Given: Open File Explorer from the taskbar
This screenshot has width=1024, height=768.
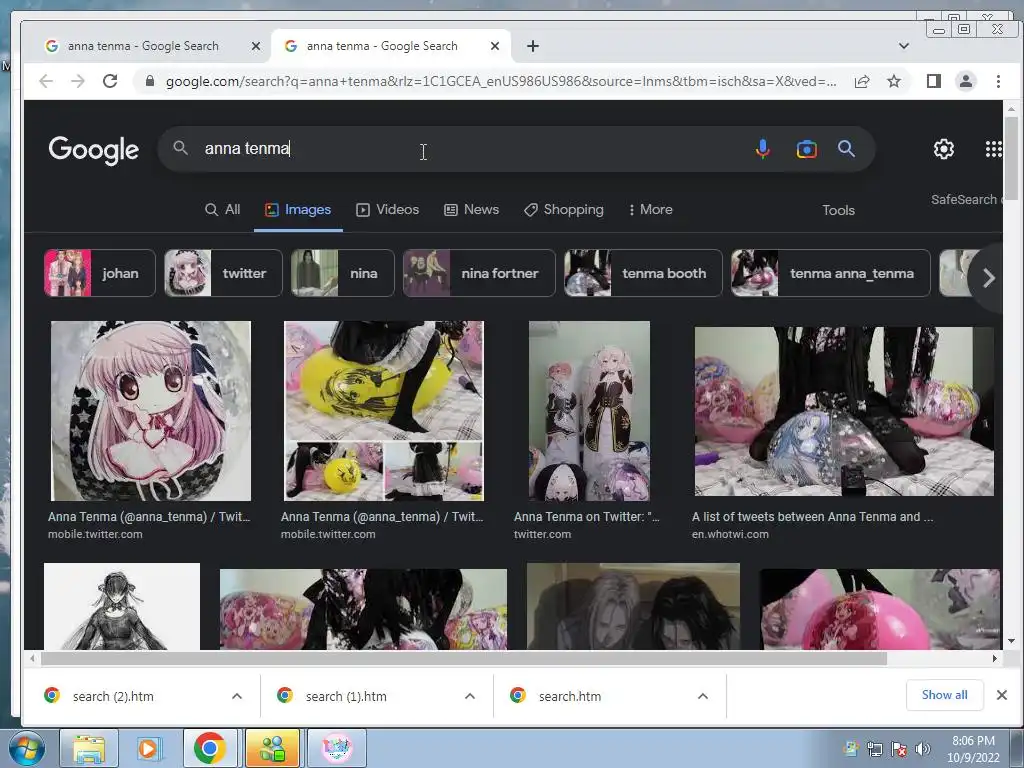Looking at the screenshot, I should point(89,748).
